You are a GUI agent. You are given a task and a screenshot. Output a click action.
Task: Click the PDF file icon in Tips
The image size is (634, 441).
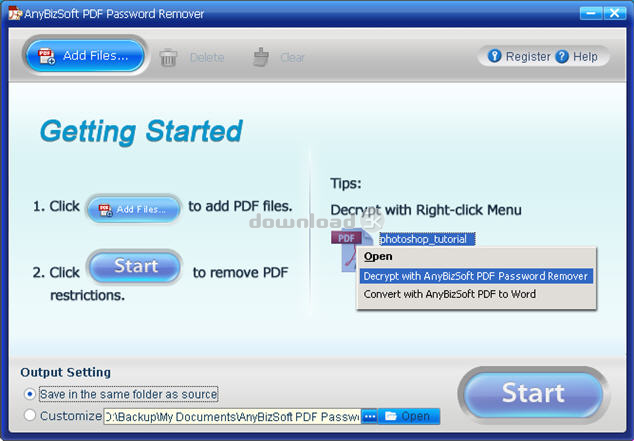pos(349,250)
